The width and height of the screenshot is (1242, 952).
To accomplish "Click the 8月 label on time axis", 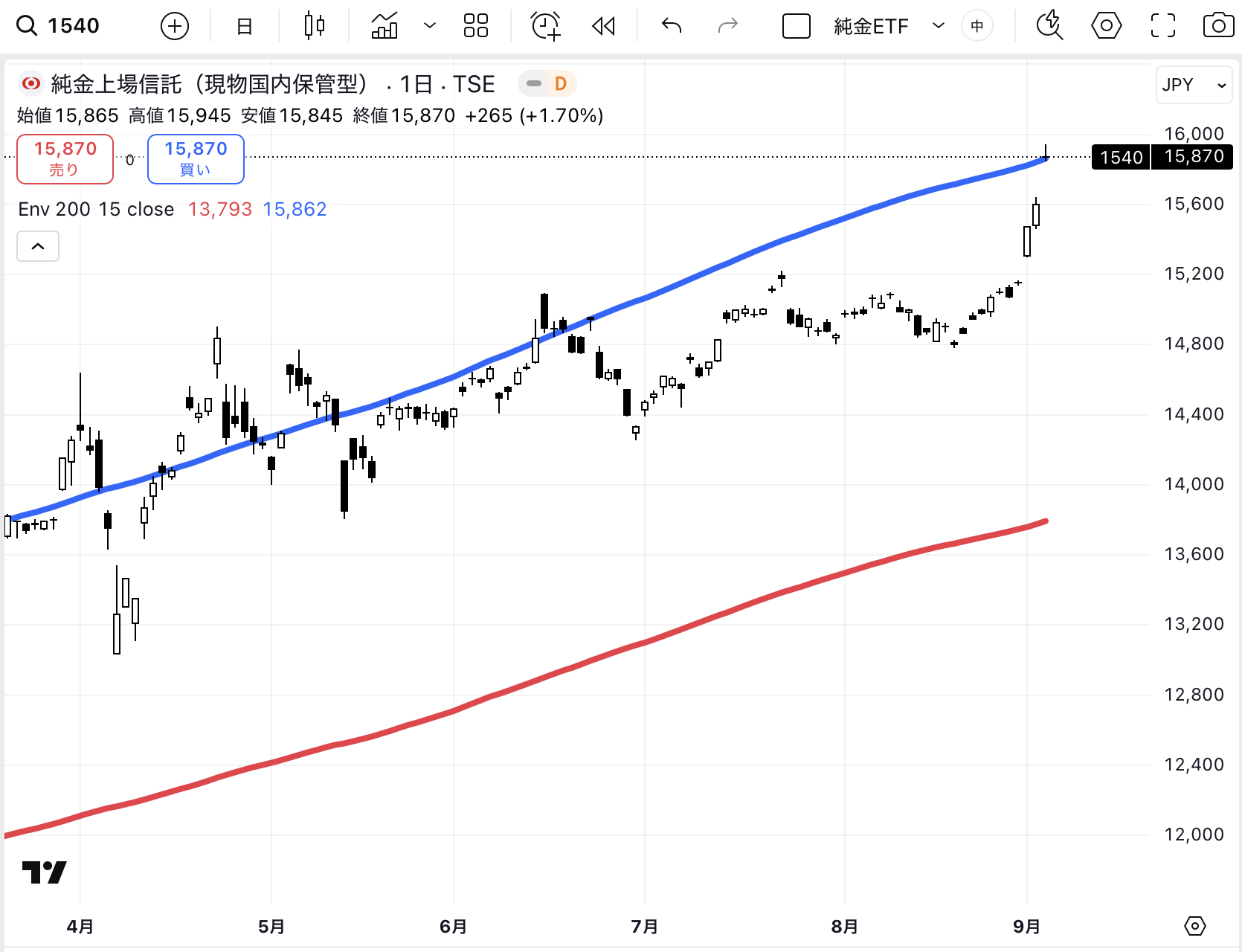I will pyautogui.click(x=845, y=927).
